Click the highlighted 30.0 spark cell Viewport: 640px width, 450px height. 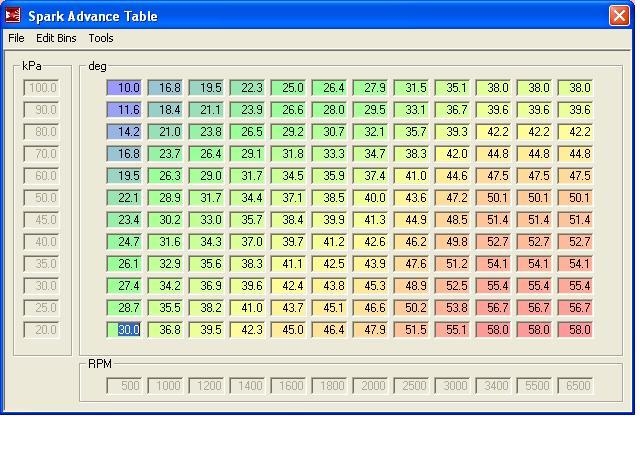(125, 330)
